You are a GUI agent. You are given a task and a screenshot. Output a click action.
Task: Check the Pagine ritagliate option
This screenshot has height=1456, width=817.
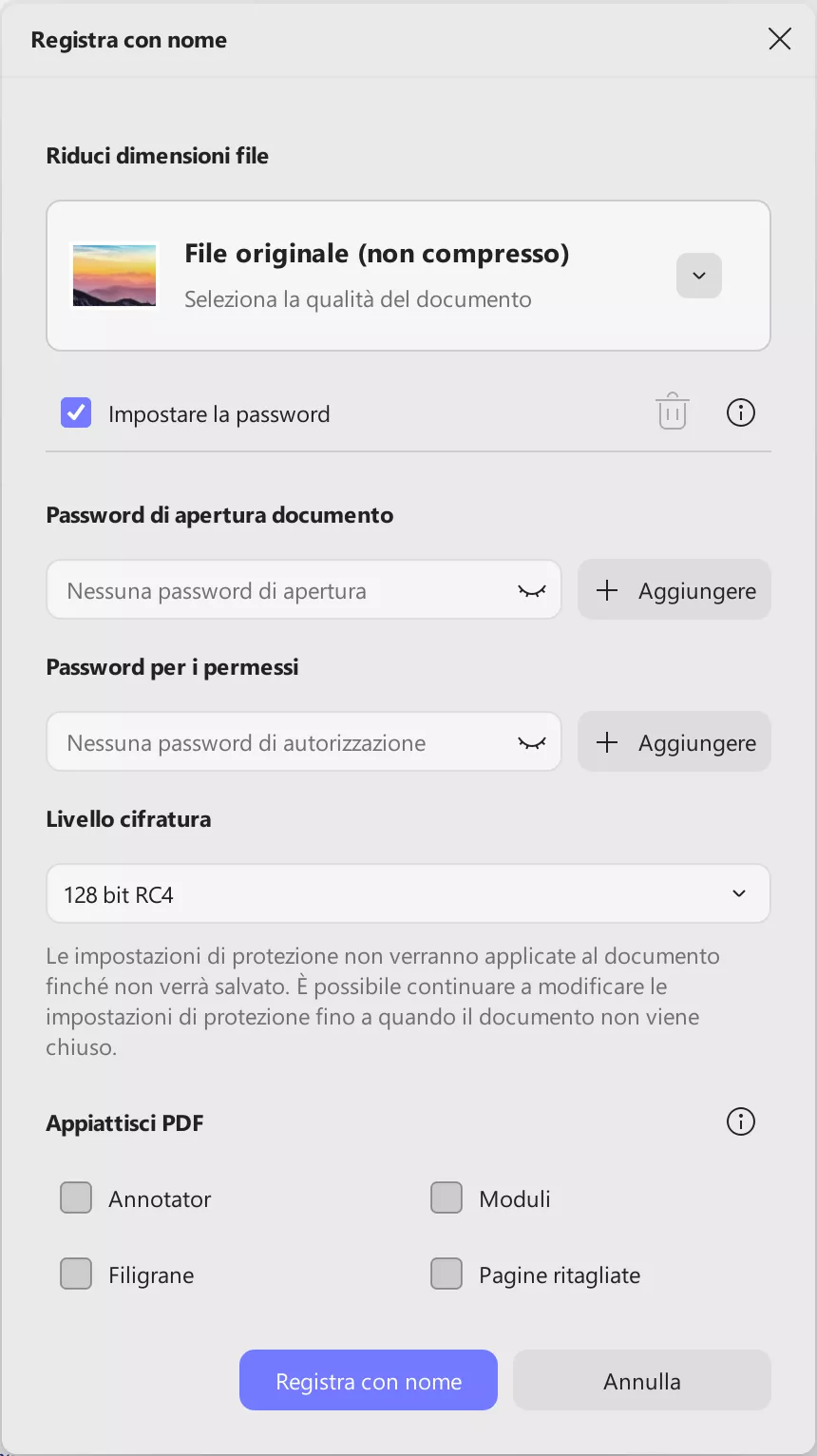point(446,1274)
